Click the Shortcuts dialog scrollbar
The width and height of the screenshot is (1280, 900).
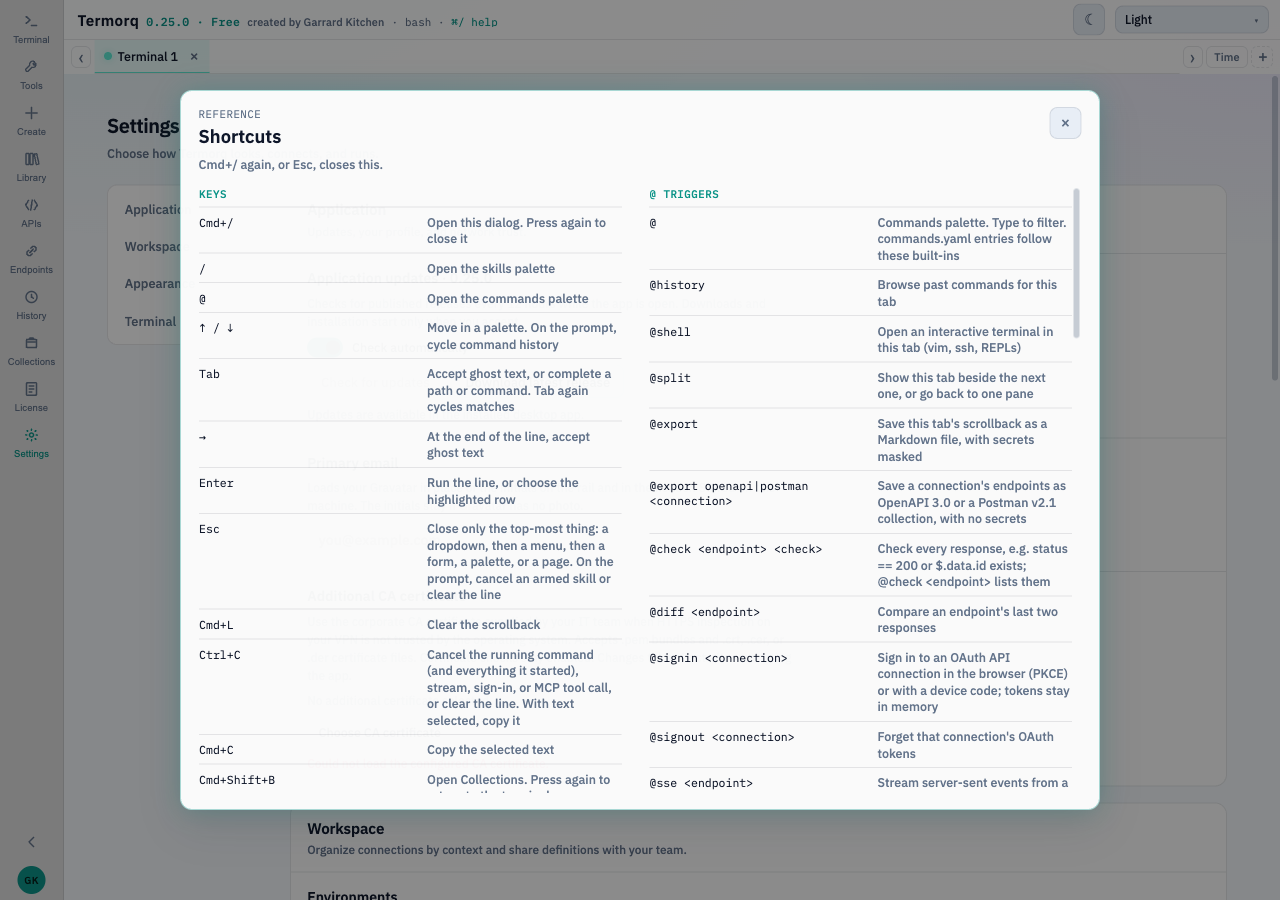pos(1076,263)
